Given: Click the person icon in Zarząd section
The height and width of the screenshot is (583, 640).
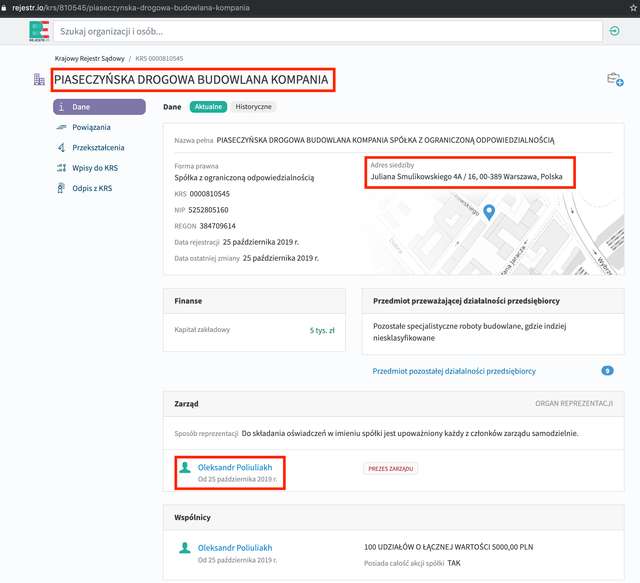Looking at the screenshot, I should (x=184, y=467).
